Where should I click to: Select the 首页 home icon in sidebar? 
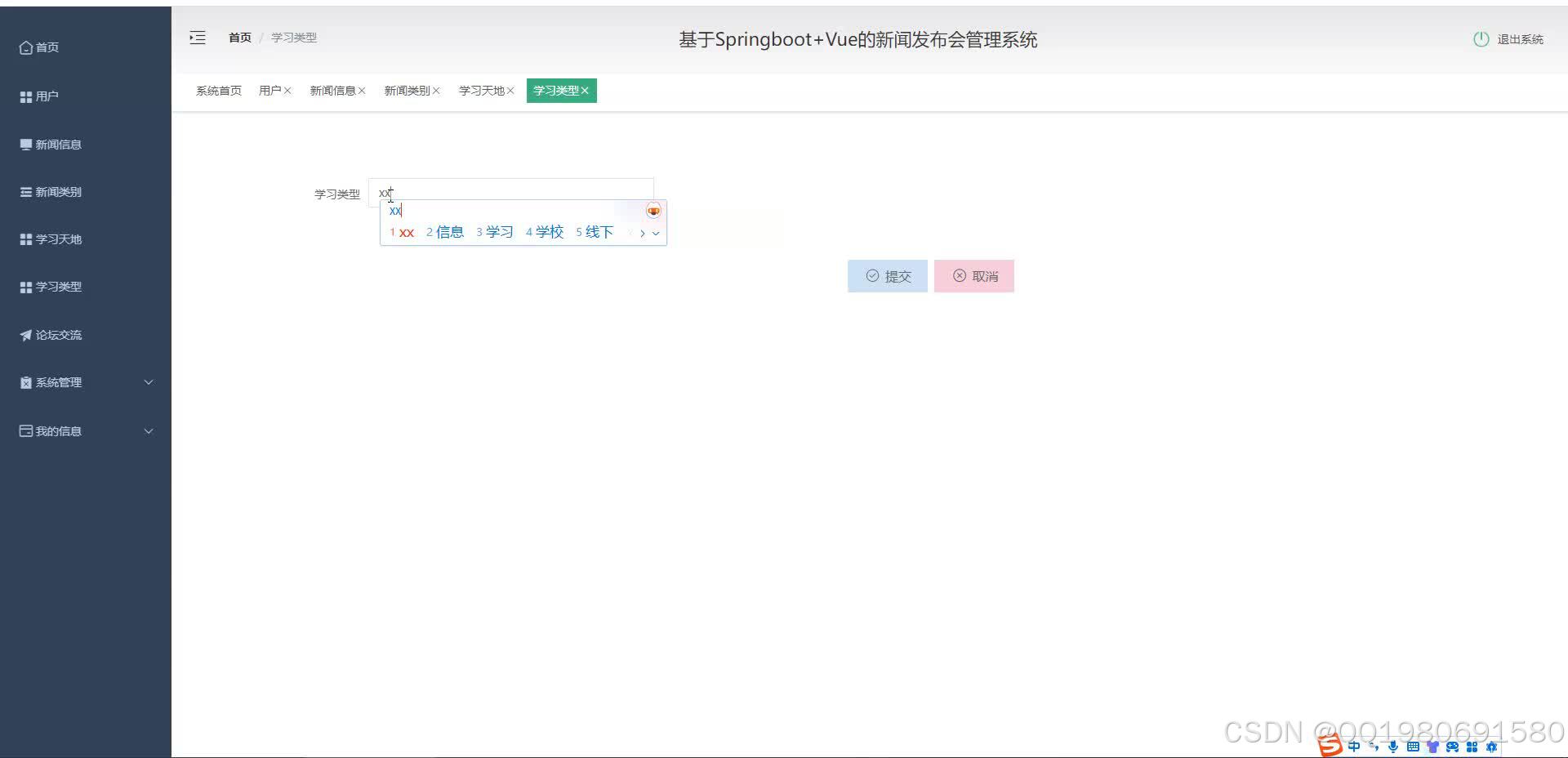coord(24,47)
